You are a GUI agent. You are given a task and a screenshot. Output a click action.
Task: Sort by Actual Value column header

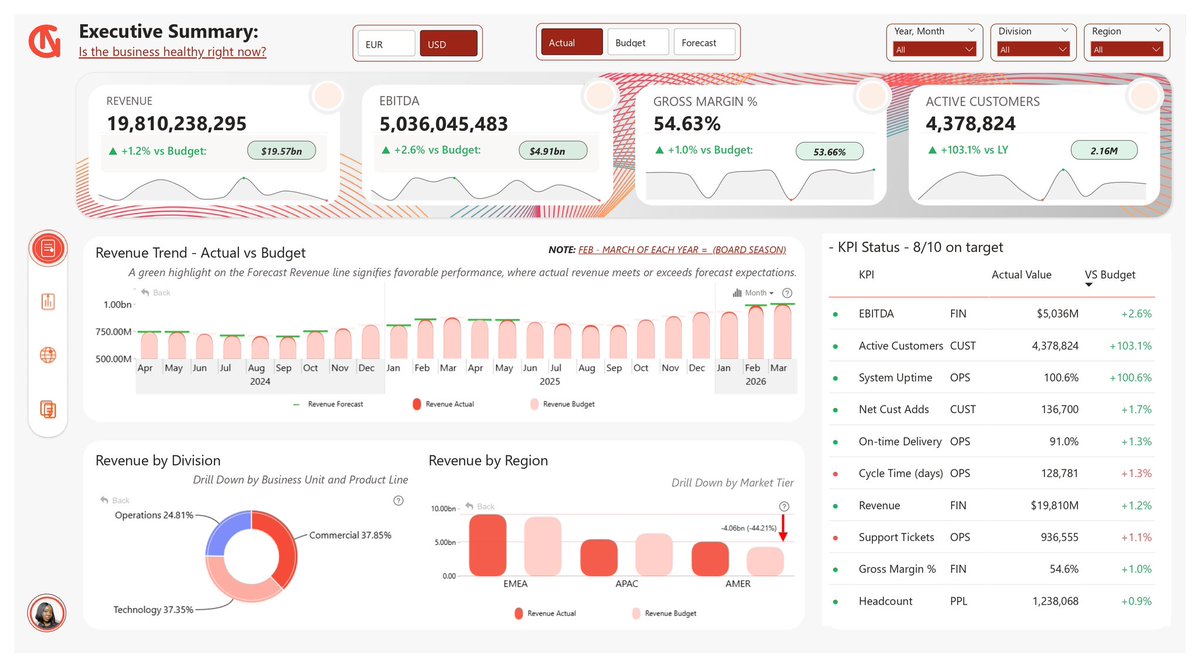[x=1021, y=274]
